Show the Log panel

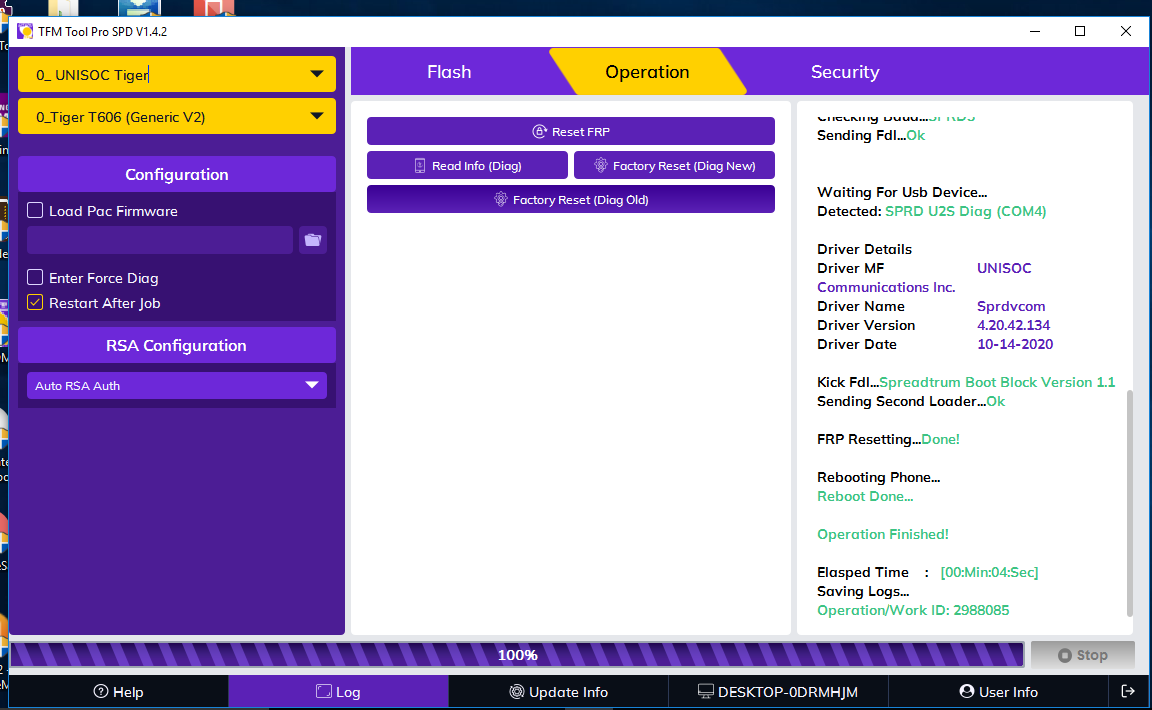click(x=338, y=692)
